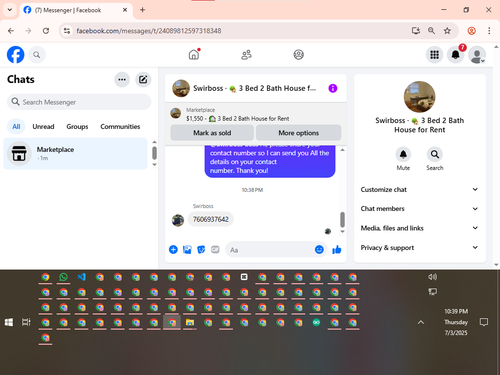
Task: Click the site information icon in address bar
Action: [67, 31]
